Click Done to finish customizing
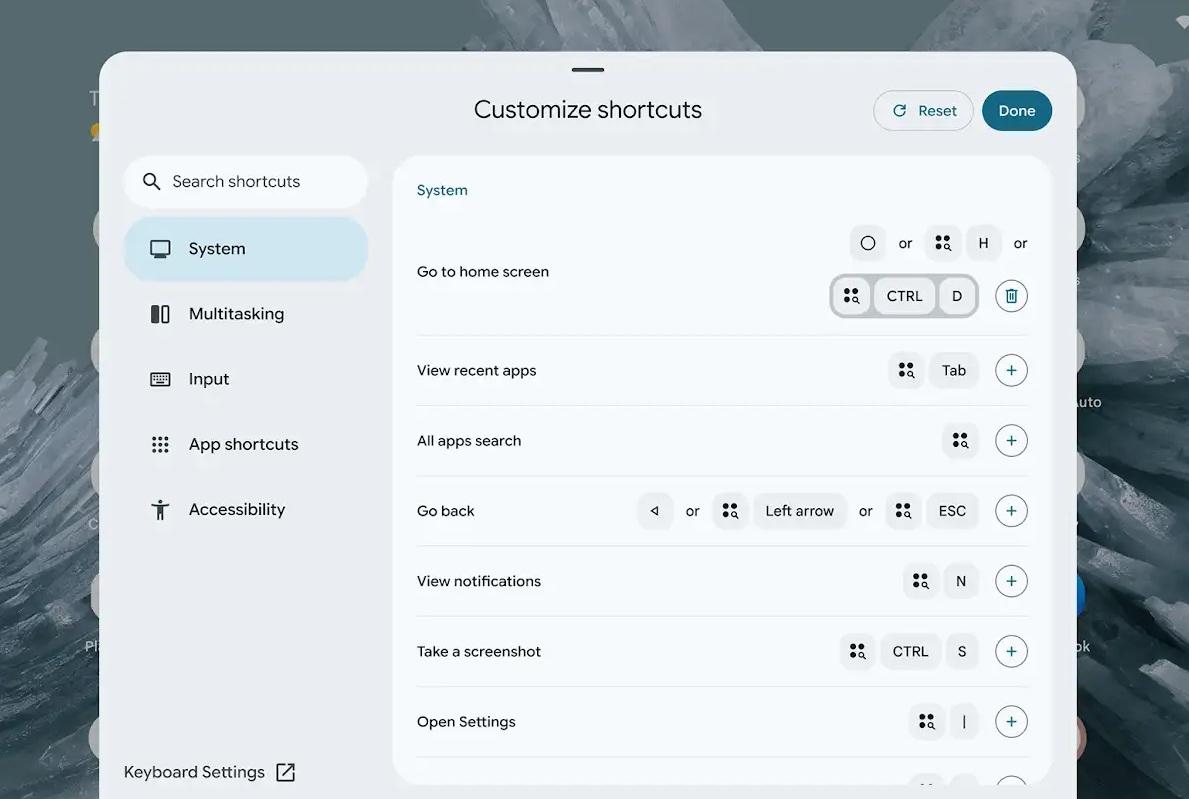 1017,111
